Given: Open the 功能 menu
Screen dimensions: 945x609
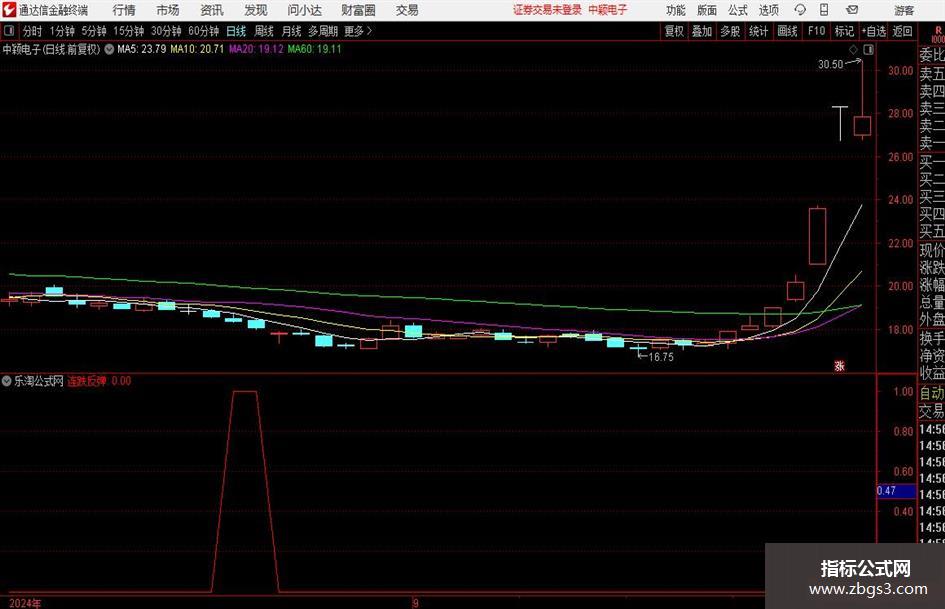Looking at the screenshot, I should [x=676, y=10].
